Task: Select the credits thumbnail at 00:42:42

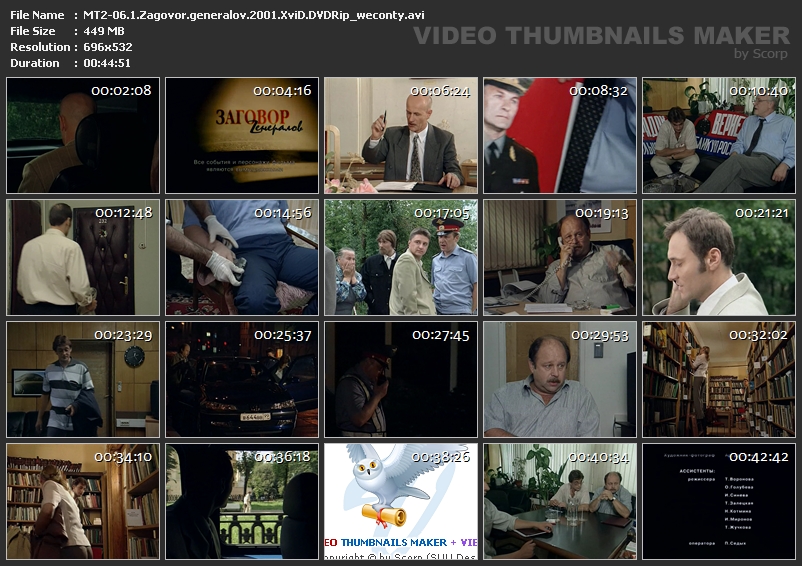Action: 719,502
